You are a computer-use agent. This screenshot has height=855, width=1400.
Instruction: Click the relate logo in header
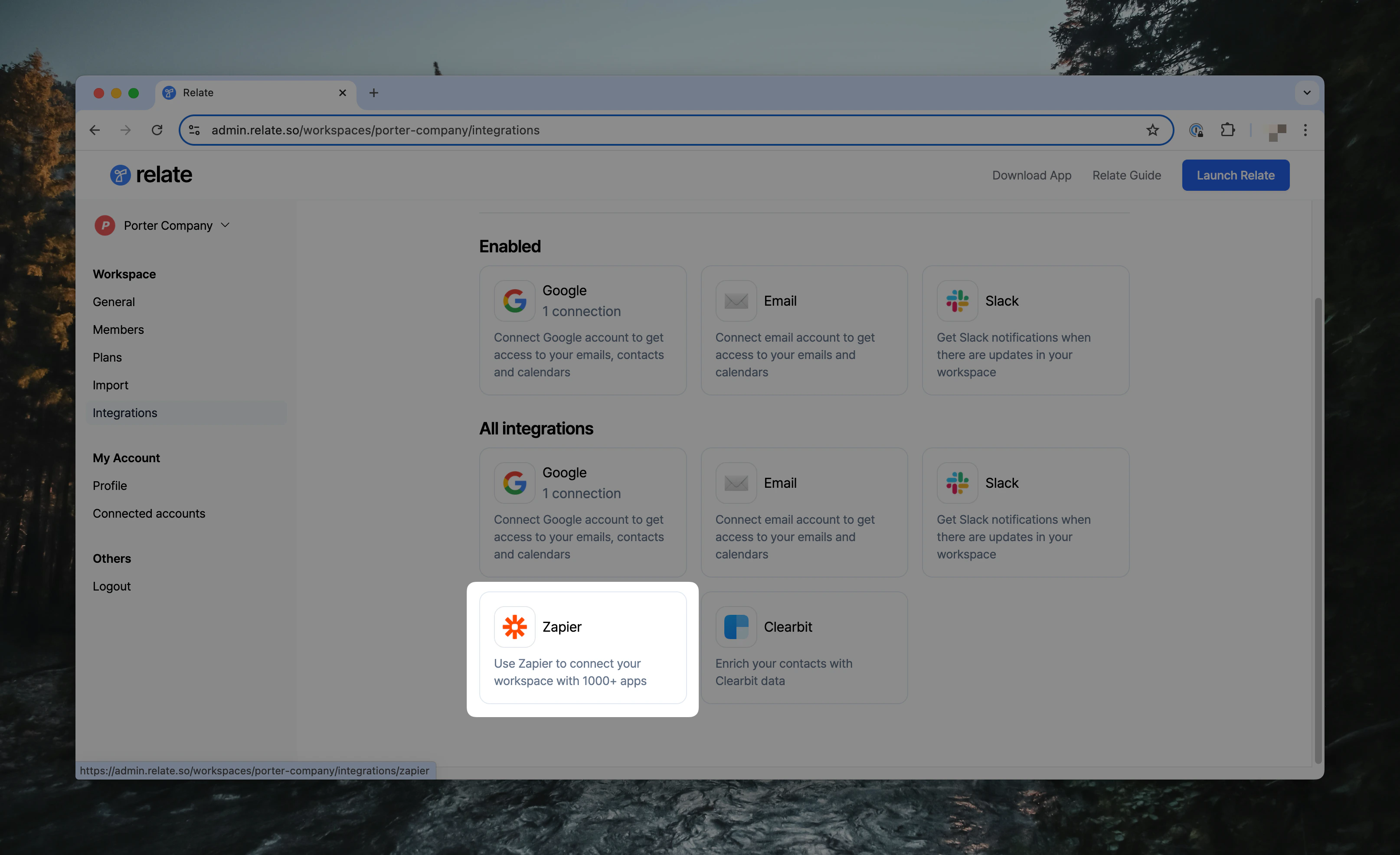pyautogui.click(x=151, y=175)
